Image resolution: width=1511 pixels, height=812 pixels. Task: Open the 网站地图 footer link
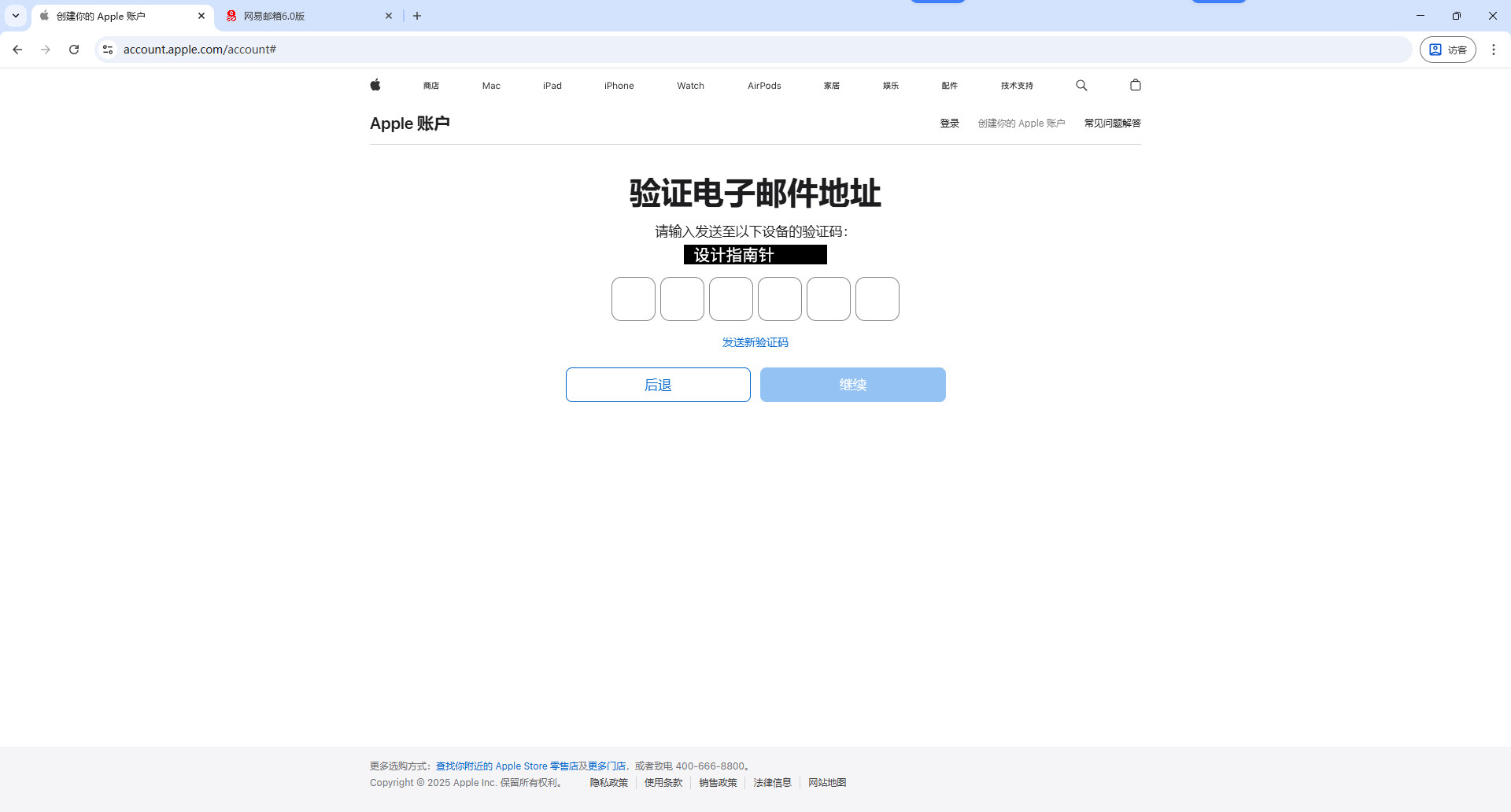pos(827,783)
